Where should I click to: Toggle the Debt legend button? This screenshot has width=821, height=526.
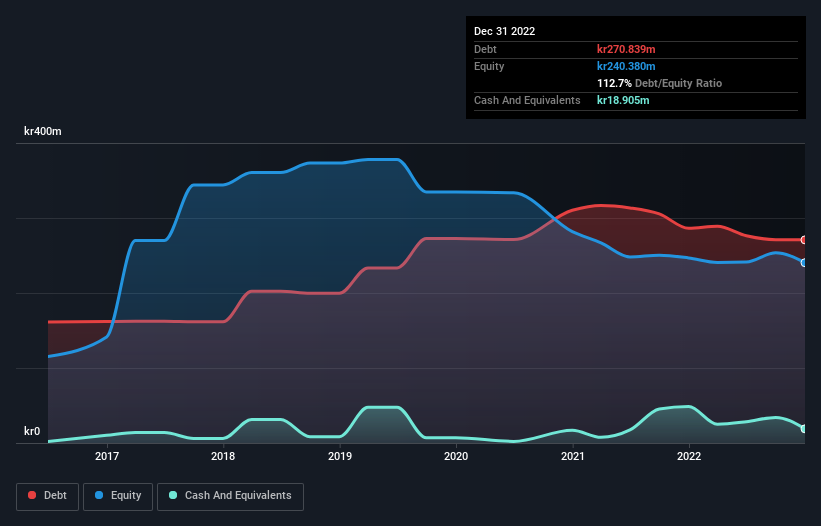(48, 496)
